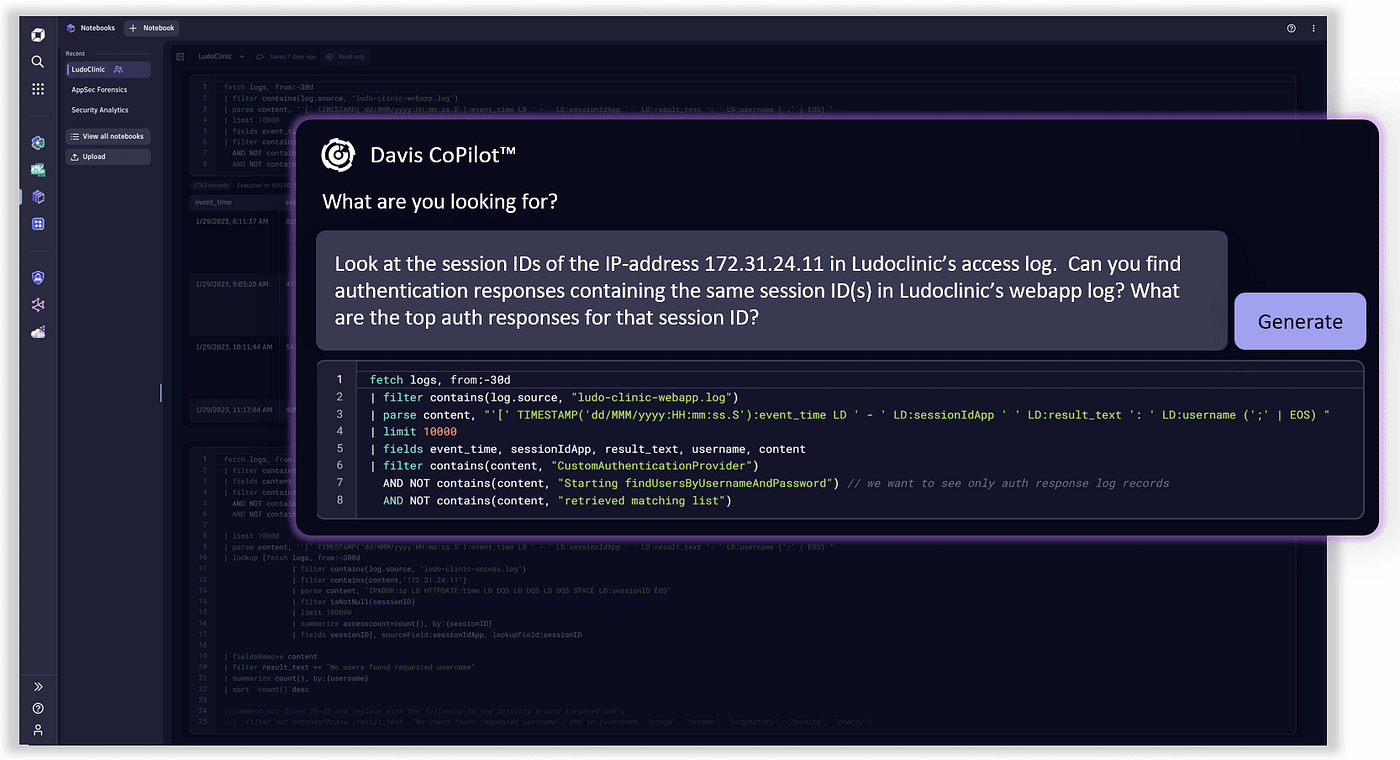Click the 'limit 10000' line in CoPilot code

point(413,431)
